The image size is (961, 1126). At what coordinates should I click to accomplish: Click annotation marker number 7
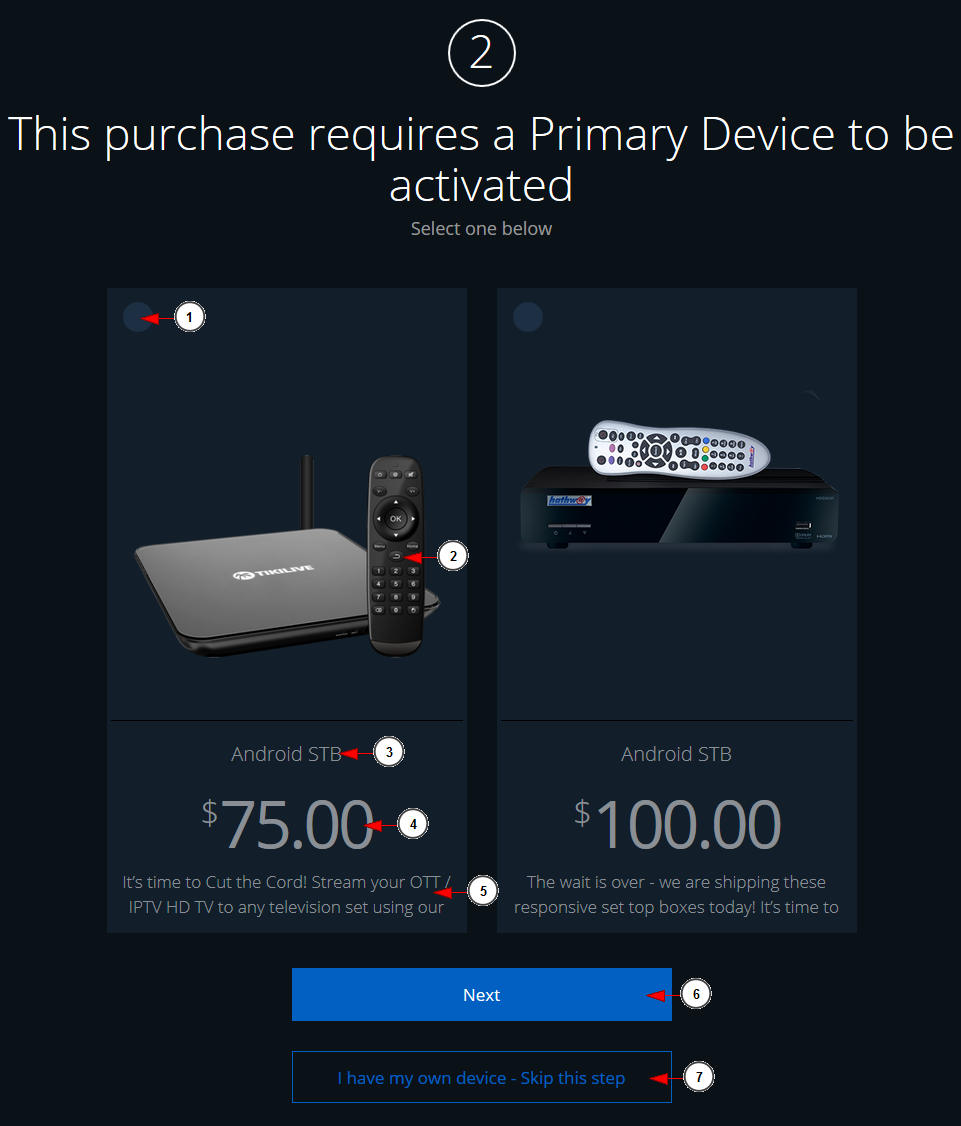click(x=698, y=1076)
